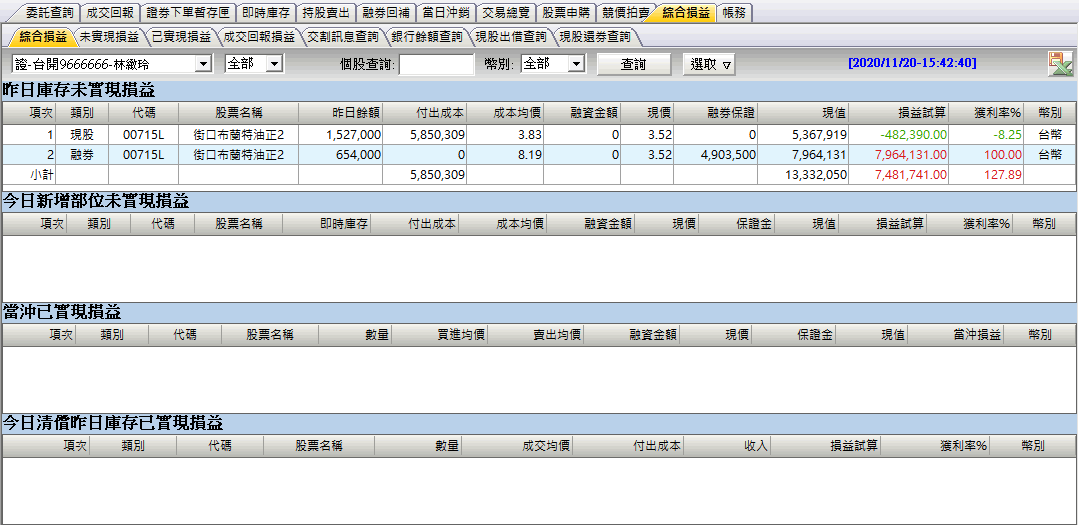The image size is (1079, 525).
Task: Open the 成交回報 top tab
Action: point(111,13)
